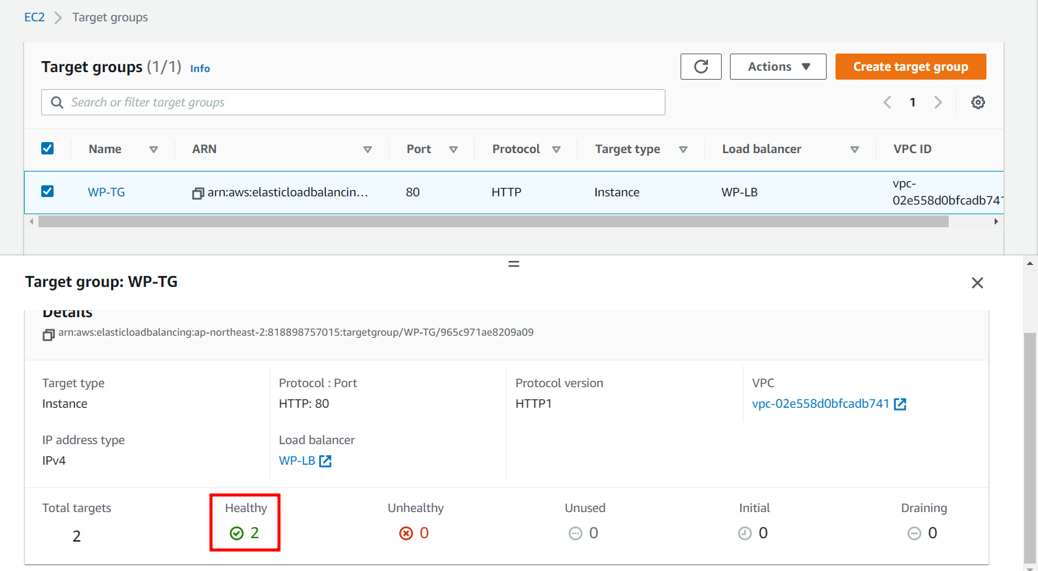
Task: Click the HTTP protocol cell in table
Action: coord(506,193)
